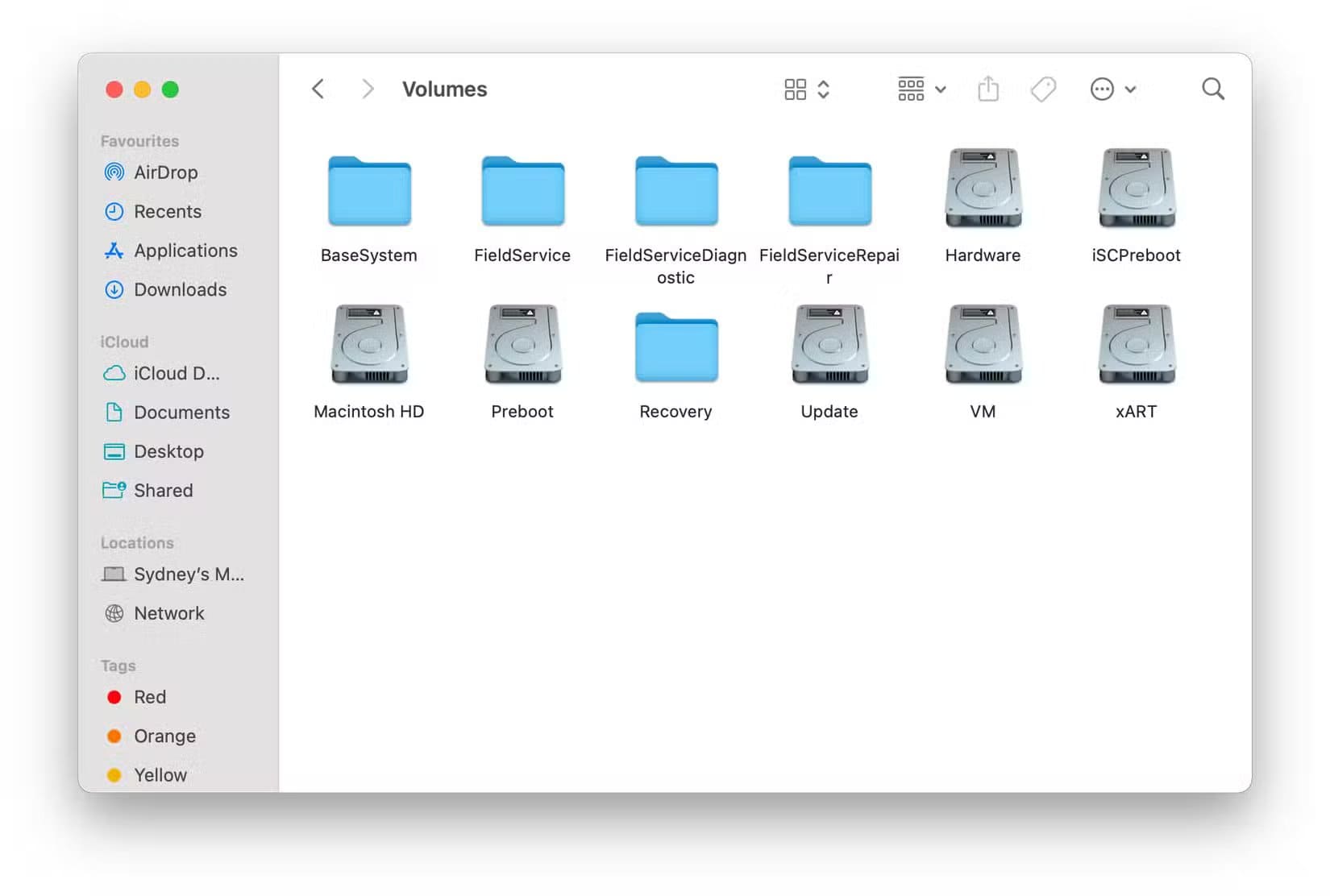Open the icon view switcher dropdown
This screenshot has width=1330, height=896.
click(807, 89)
